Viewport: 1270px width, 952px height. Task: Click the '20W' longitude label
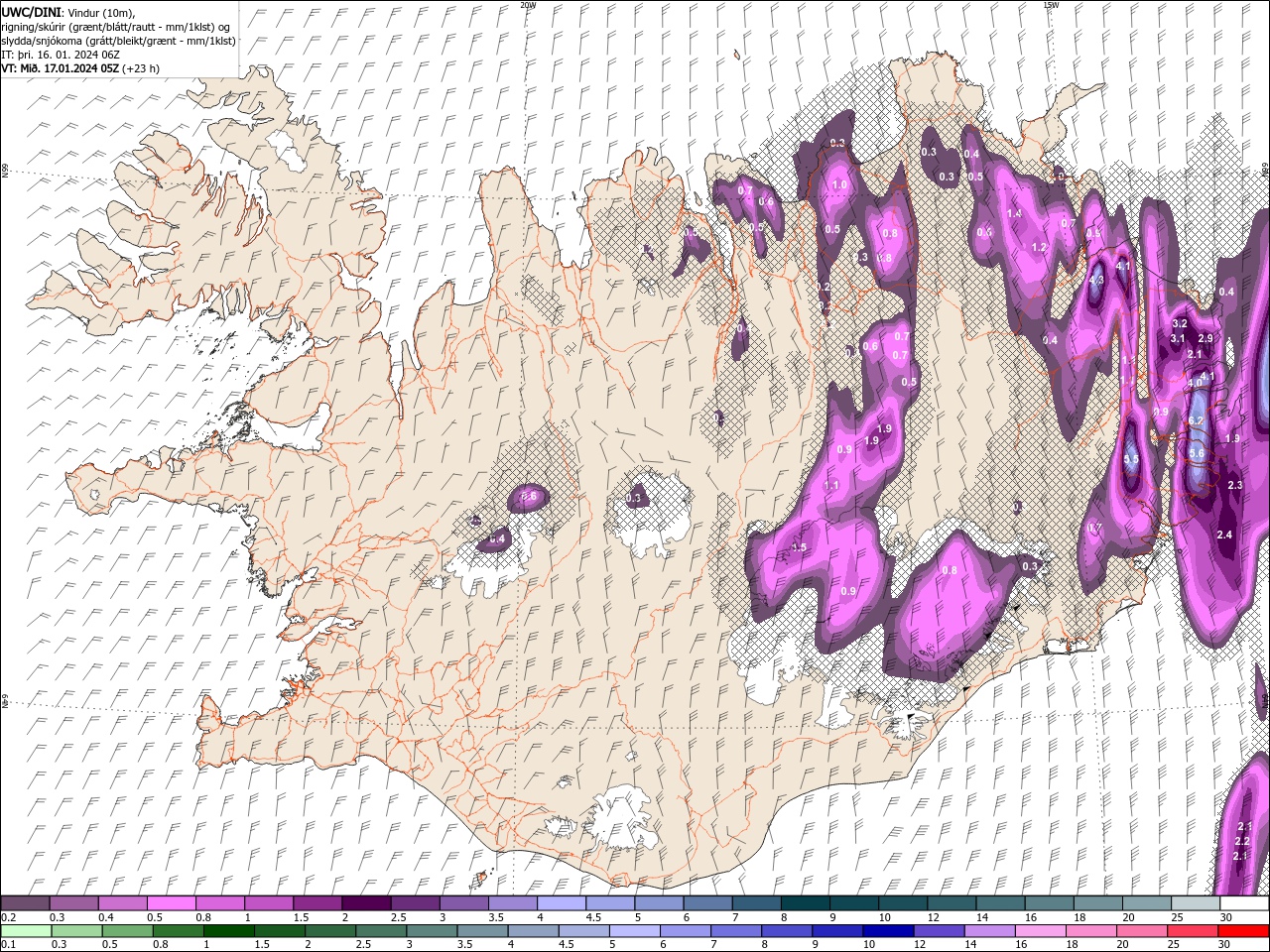528,5
